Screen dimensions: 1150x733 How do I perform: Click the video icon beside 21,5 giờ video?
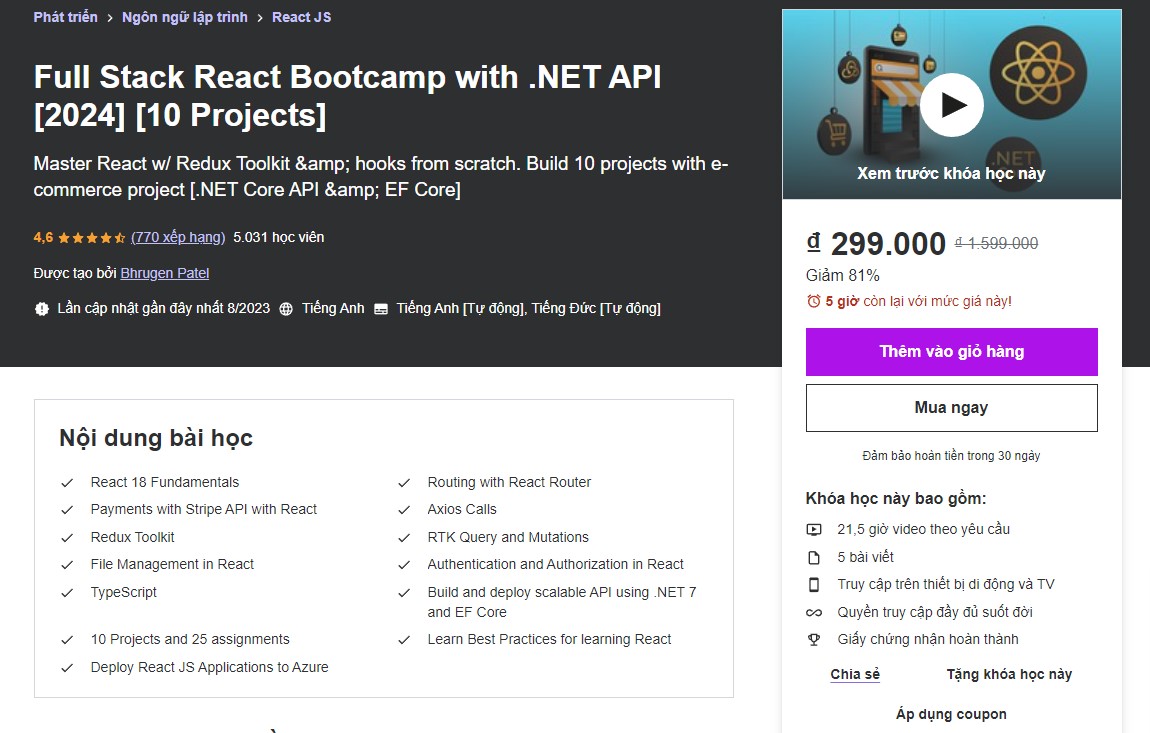814,529
